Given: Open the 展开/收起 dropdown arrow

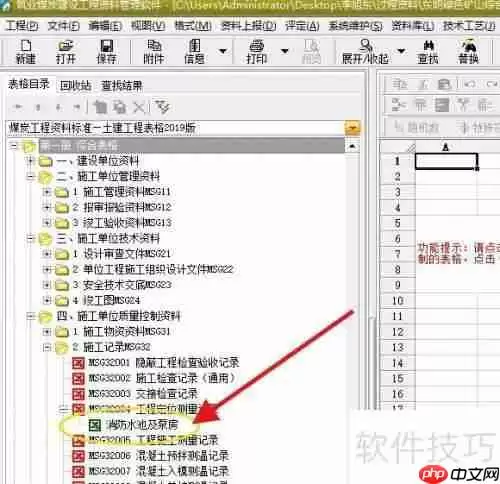Looking at the screenshot, I should pyautogui.click(x=401, y=51).
